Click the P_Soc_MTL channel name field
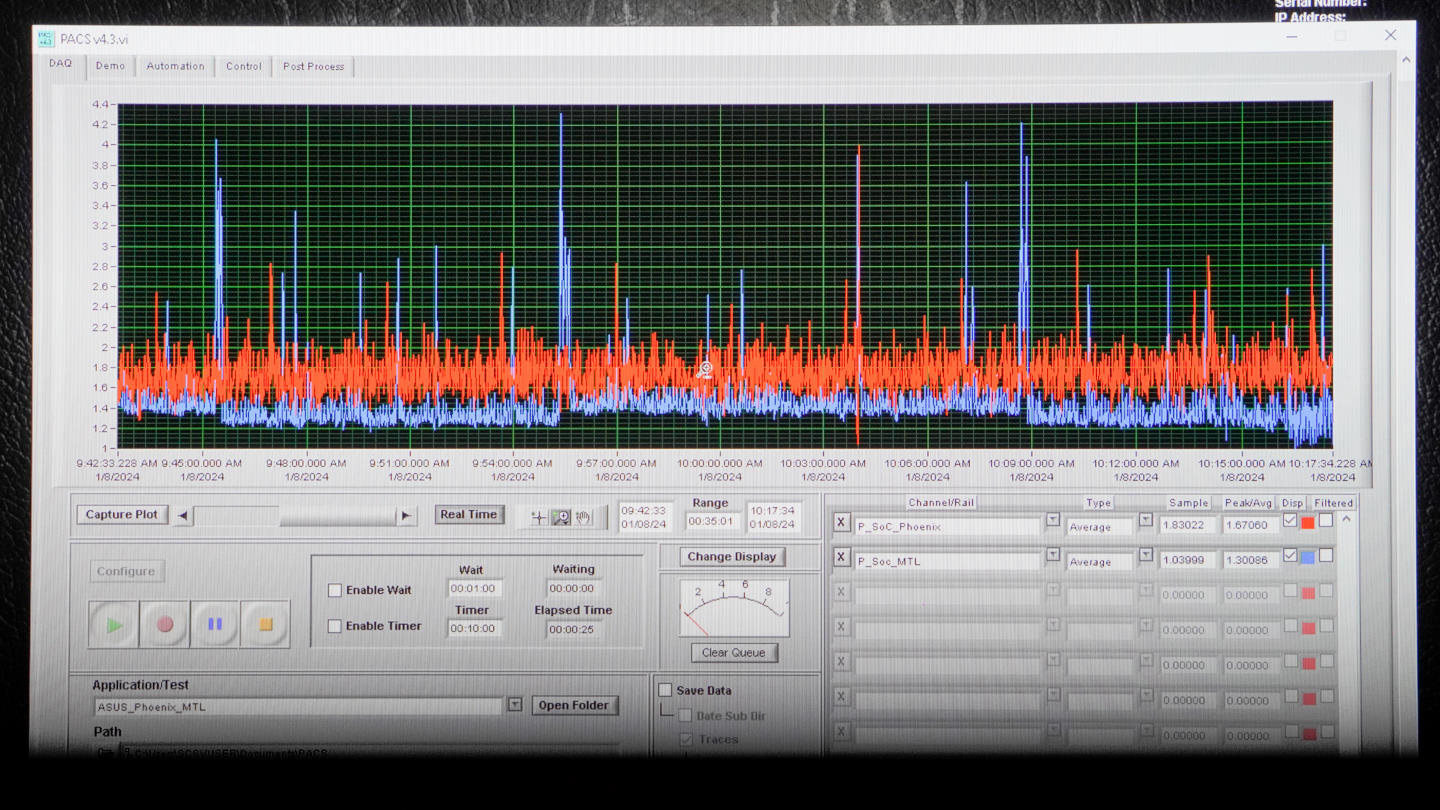The image size is (1440, 810). coord(947,561)
